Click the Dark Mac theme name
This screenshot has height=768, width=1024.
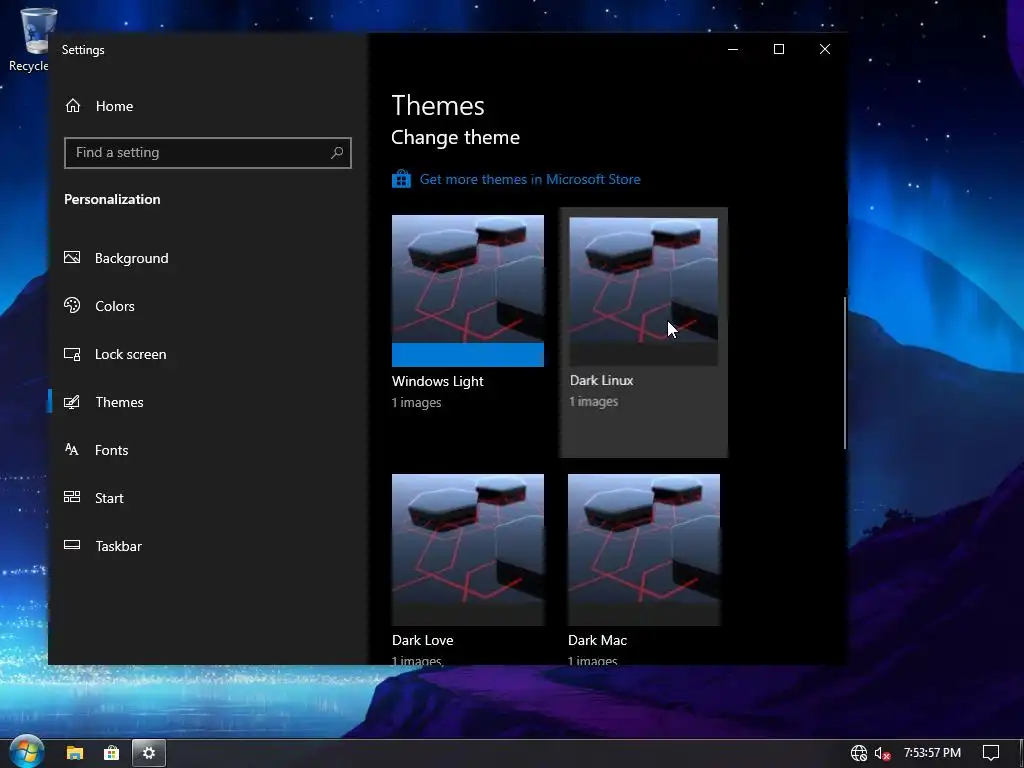click(598, 640)
